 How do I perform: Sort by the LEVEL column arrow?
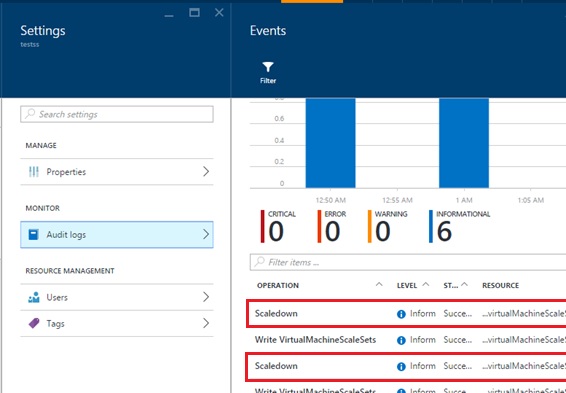426,284
